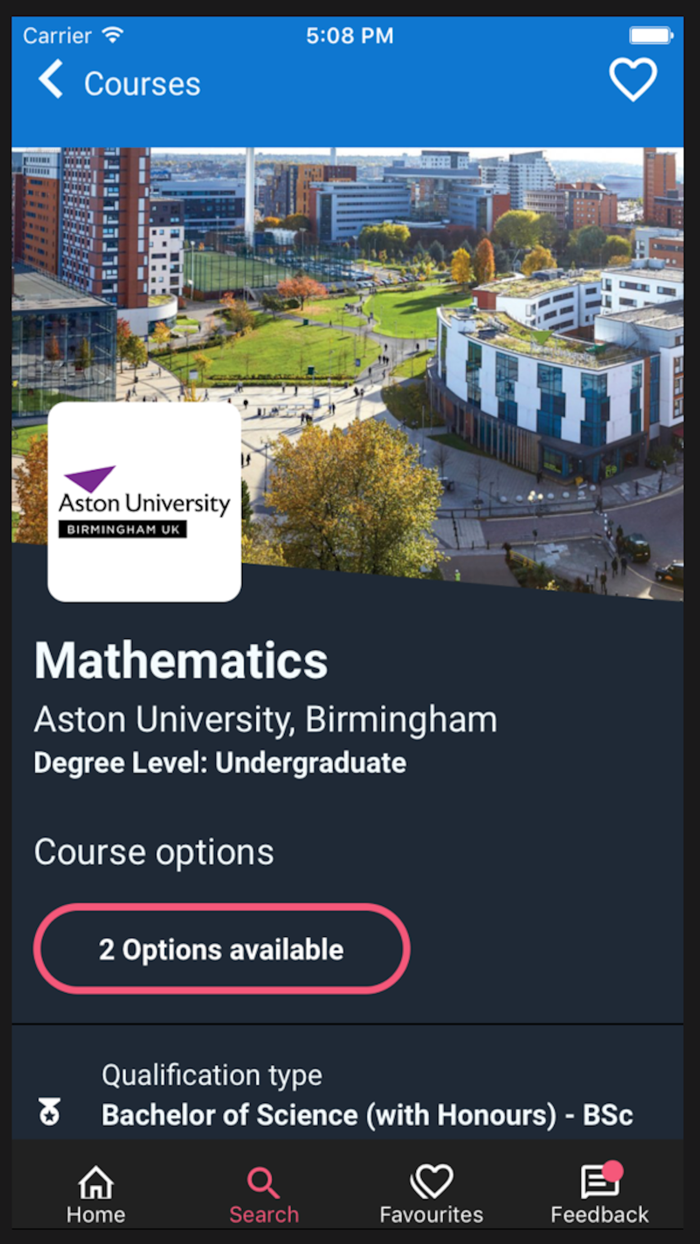
Task: Open the Courses navigation item
Action: (x=142, y=84)
